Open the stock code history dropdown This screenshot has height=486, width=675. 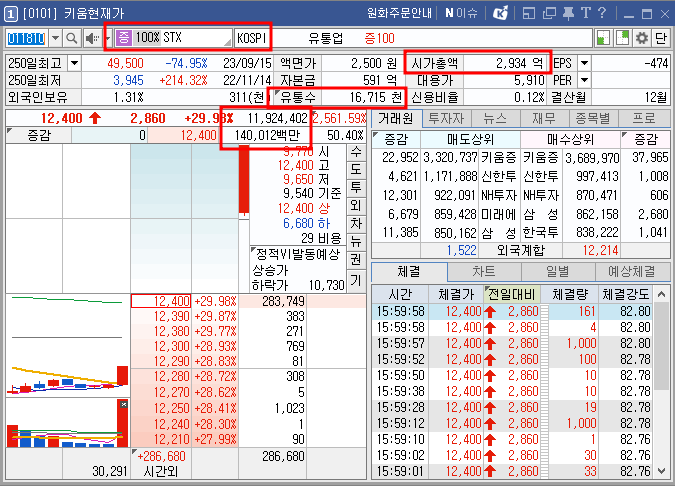[55, 38]
